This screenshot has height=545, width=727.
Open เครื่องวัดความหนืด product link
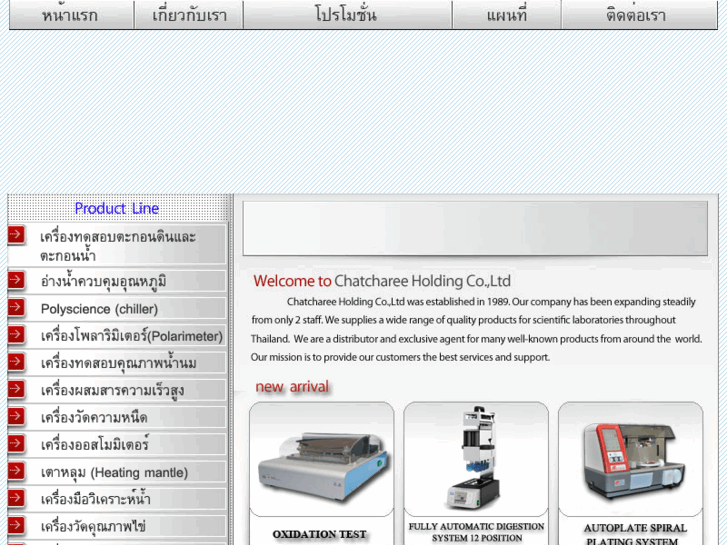coord(94,417)
